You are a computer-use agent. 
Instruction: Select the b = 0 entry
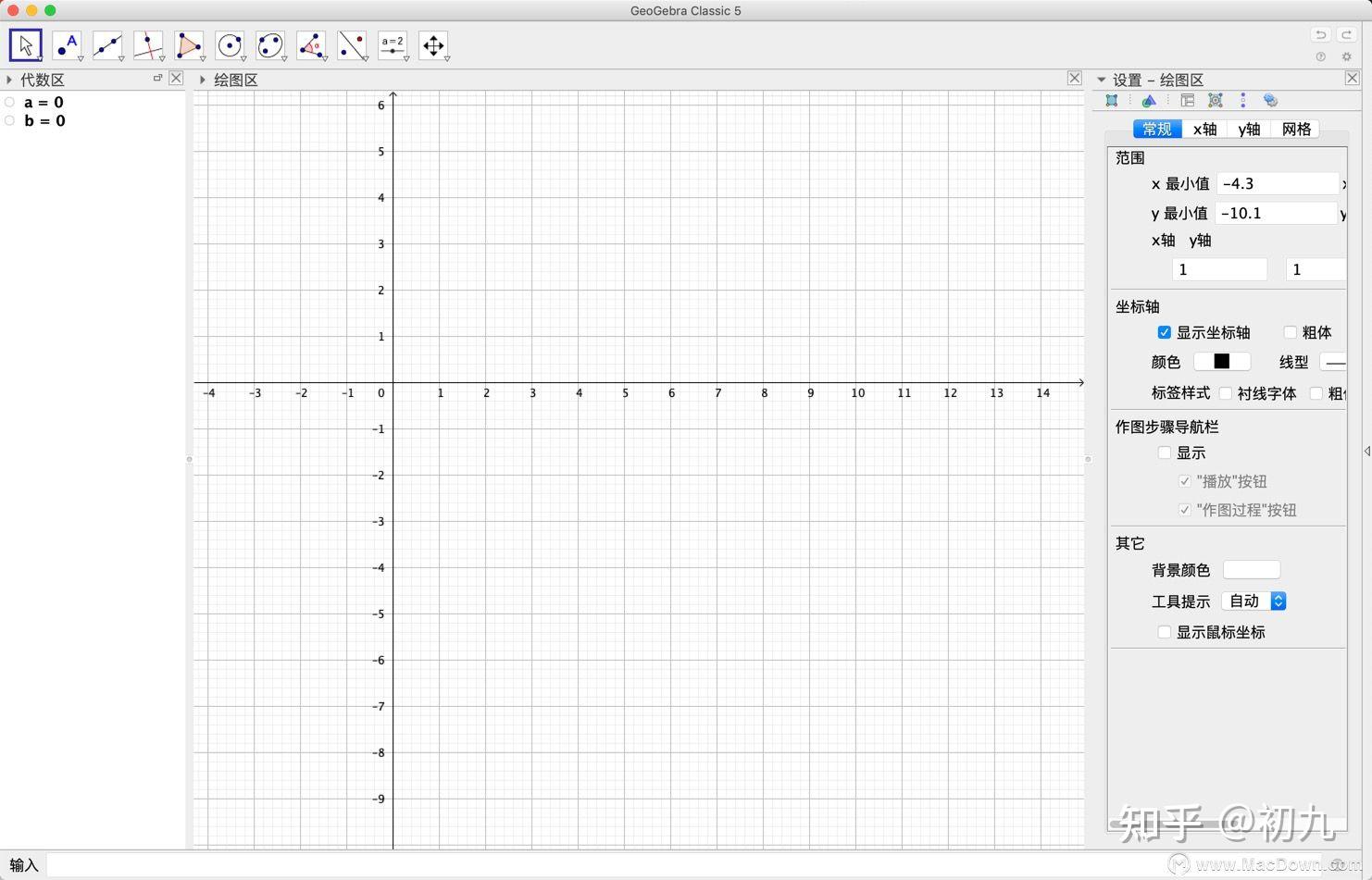tap(44, 121)
